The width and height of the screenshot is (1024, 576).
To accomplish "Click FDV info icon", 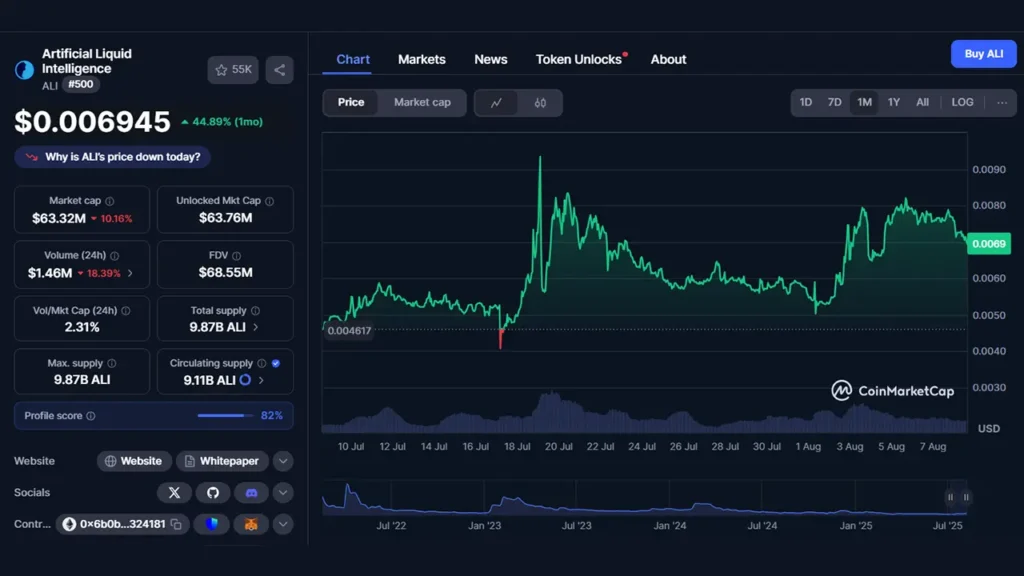I will 236,255.
